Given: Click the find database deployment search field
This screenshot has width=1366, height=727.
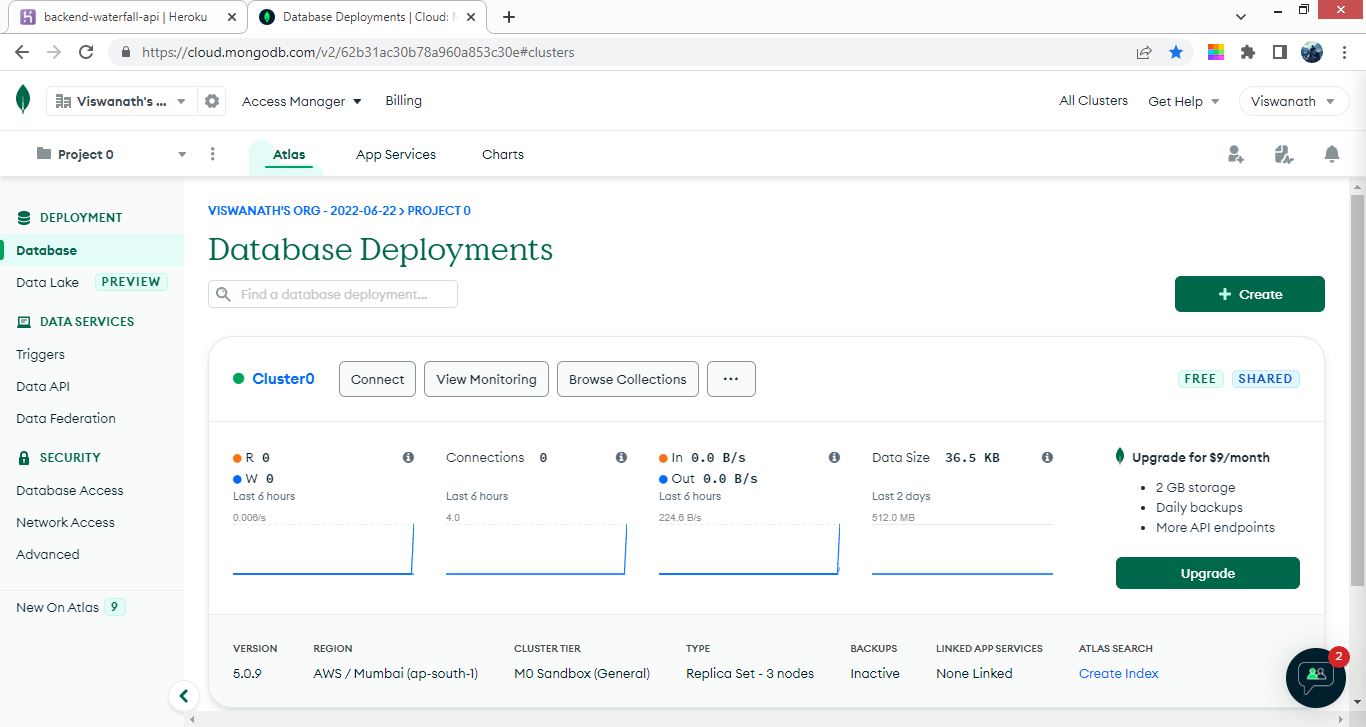Looking at the screenshot, I should pyautogui.click(x=333, y=294).
